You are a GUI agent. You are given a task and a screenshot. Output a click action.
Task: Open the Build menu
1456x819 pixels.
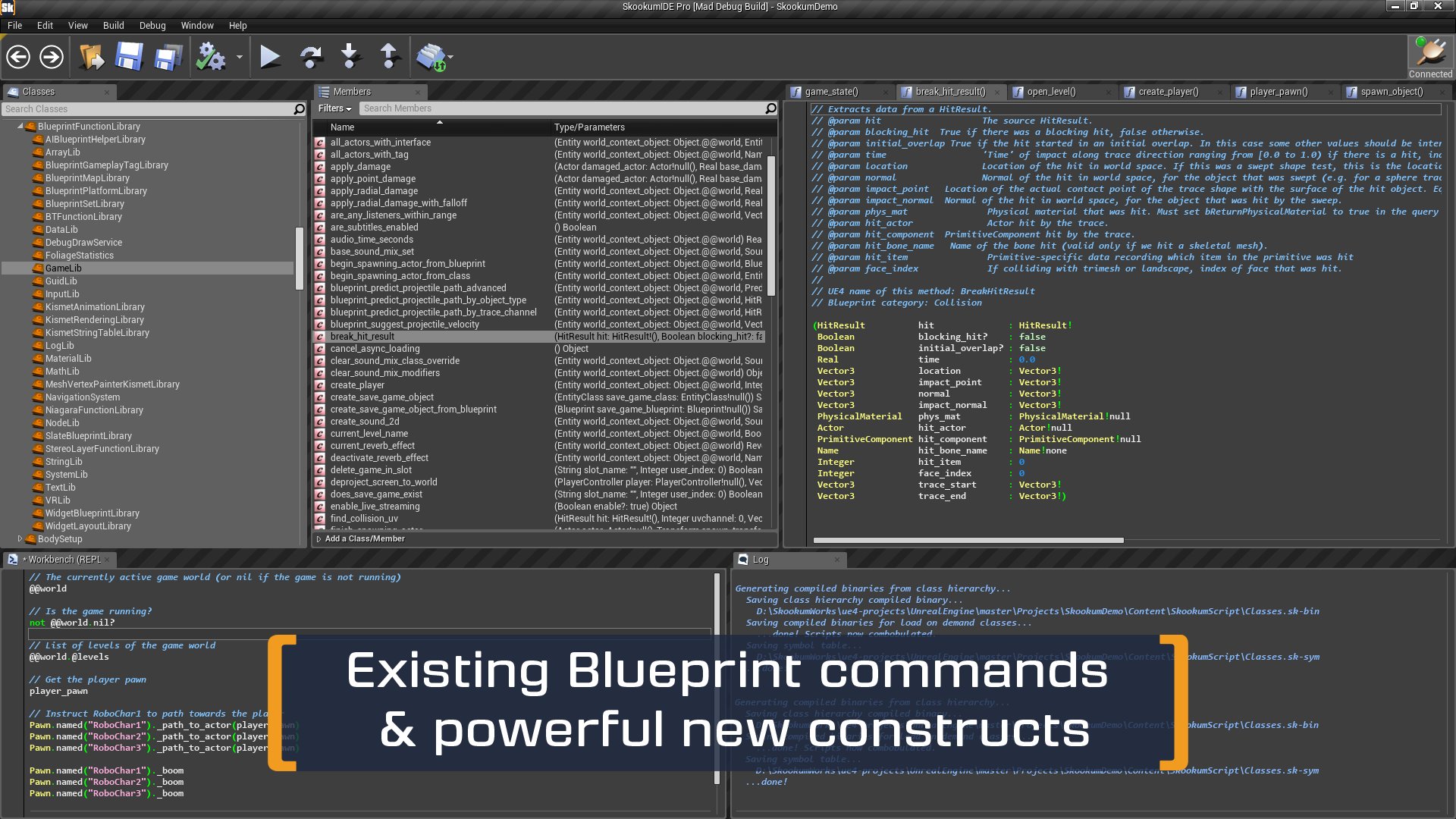click(113, 25)
